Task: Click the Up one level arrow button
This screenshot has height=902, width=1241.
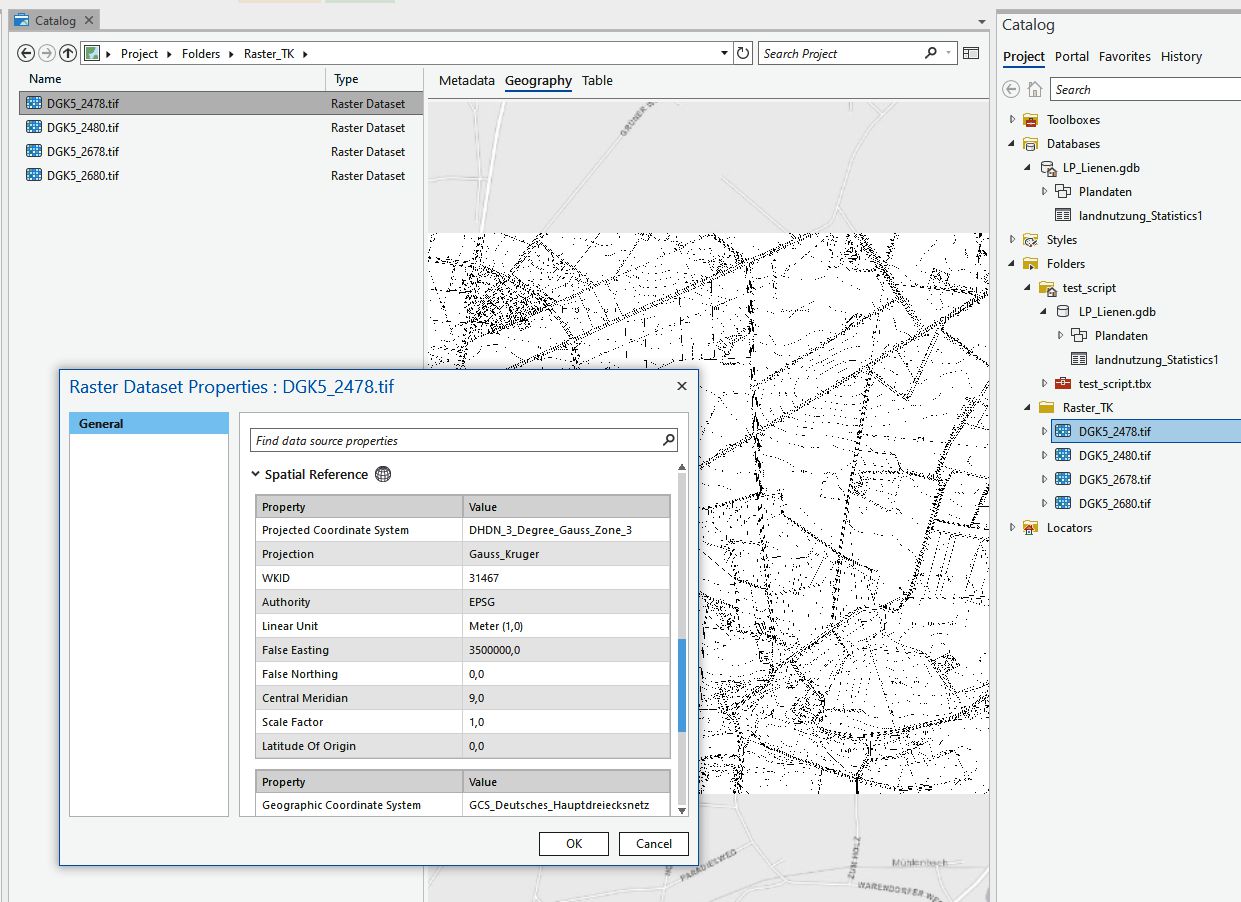Action: [x=68, y=54]
